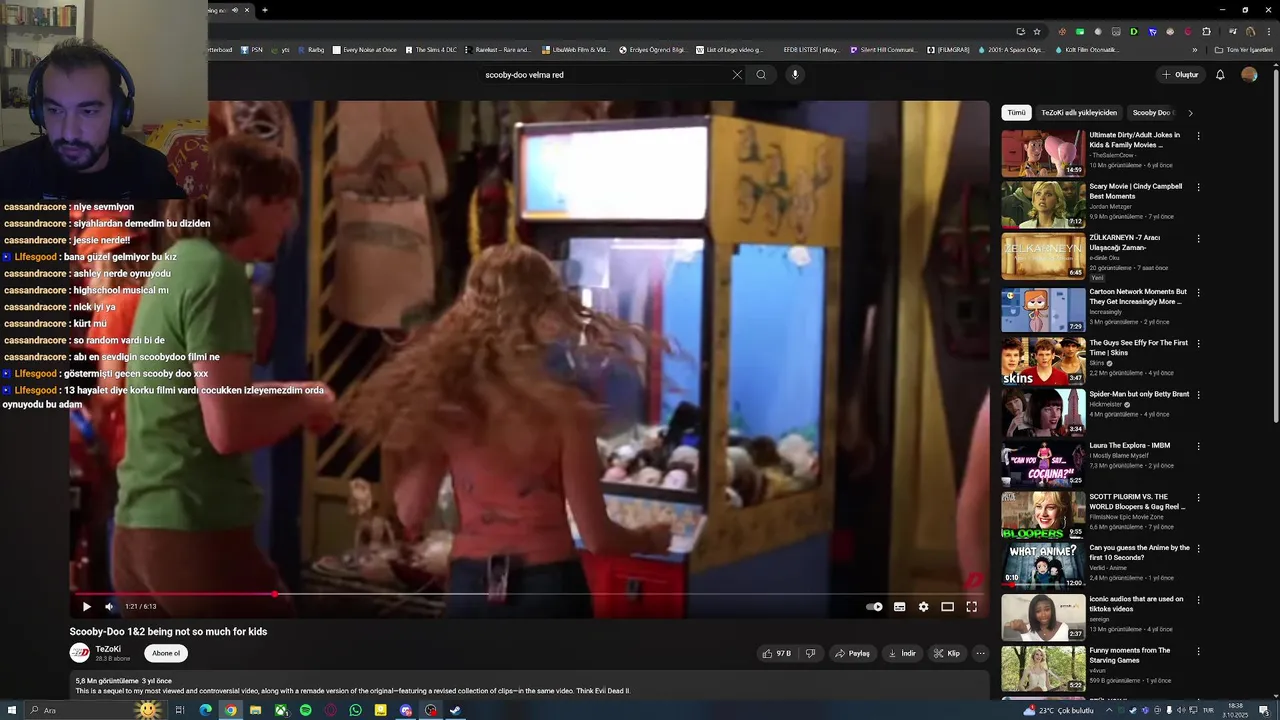Open Spider-Man but only Betty Brant title
The image size is (1280, 720).
(1139, 394)
